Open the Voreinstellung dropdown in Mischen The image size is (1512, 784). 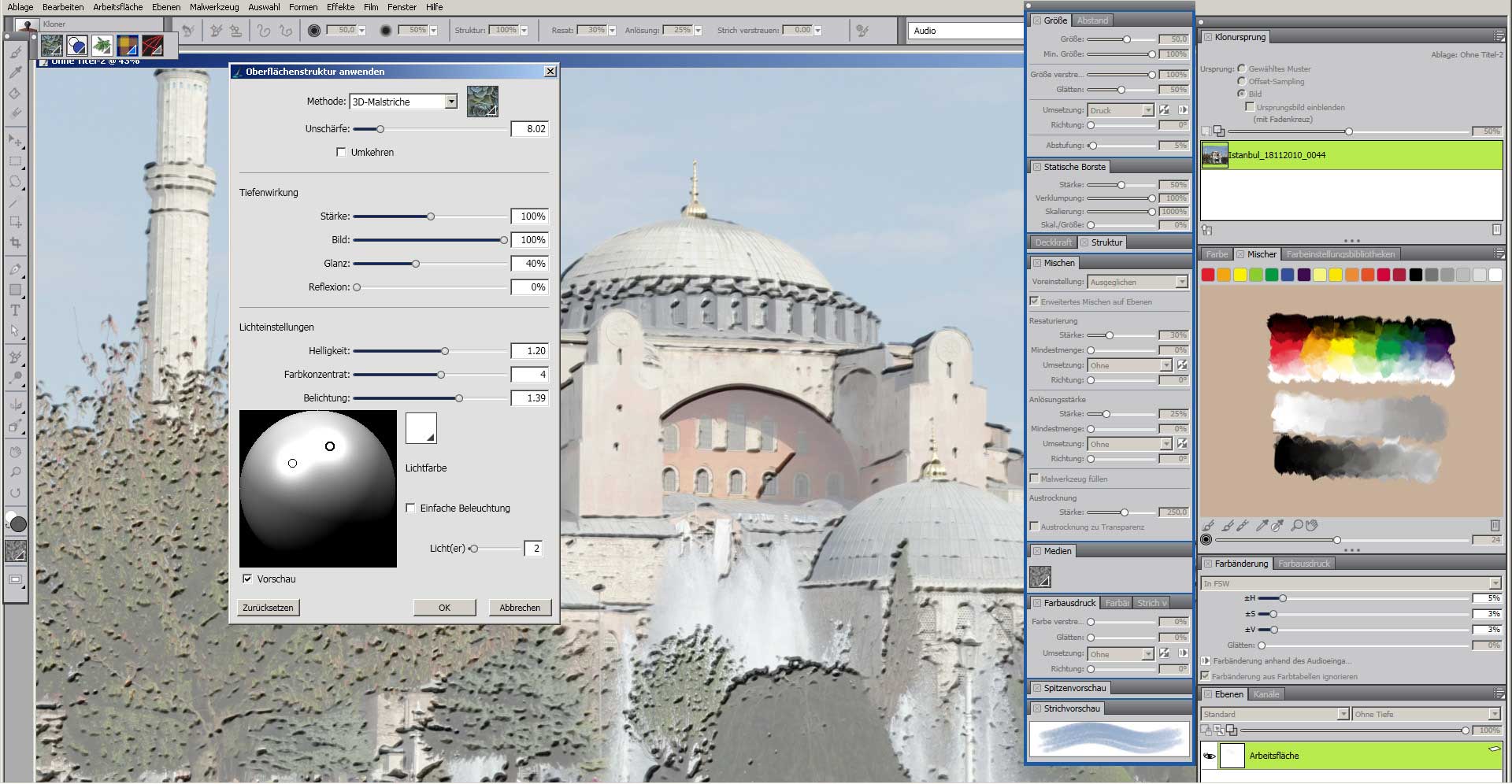coord(1181,282)
